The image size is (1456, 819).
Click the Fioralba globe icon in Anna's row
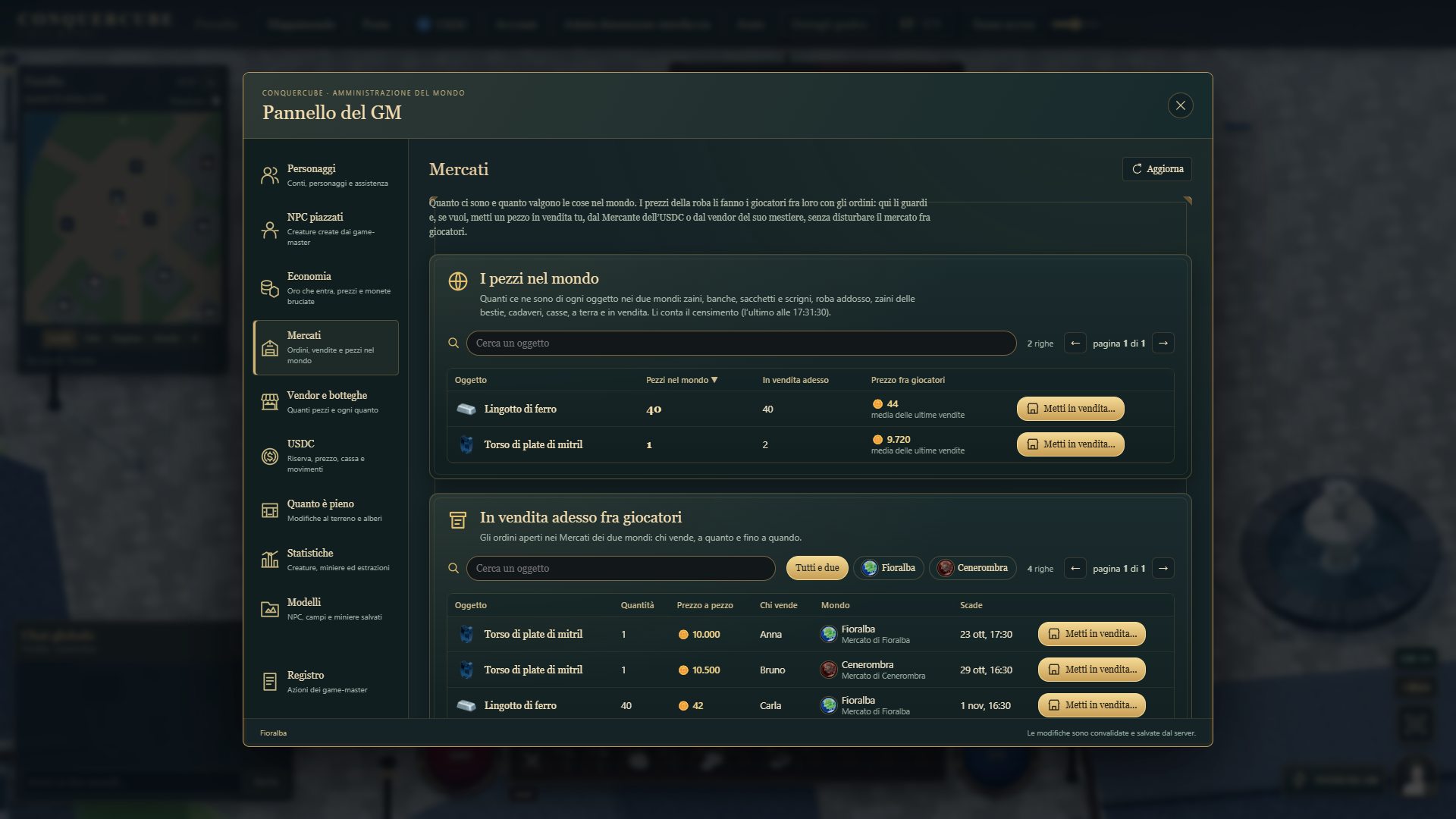click(828, 634)
